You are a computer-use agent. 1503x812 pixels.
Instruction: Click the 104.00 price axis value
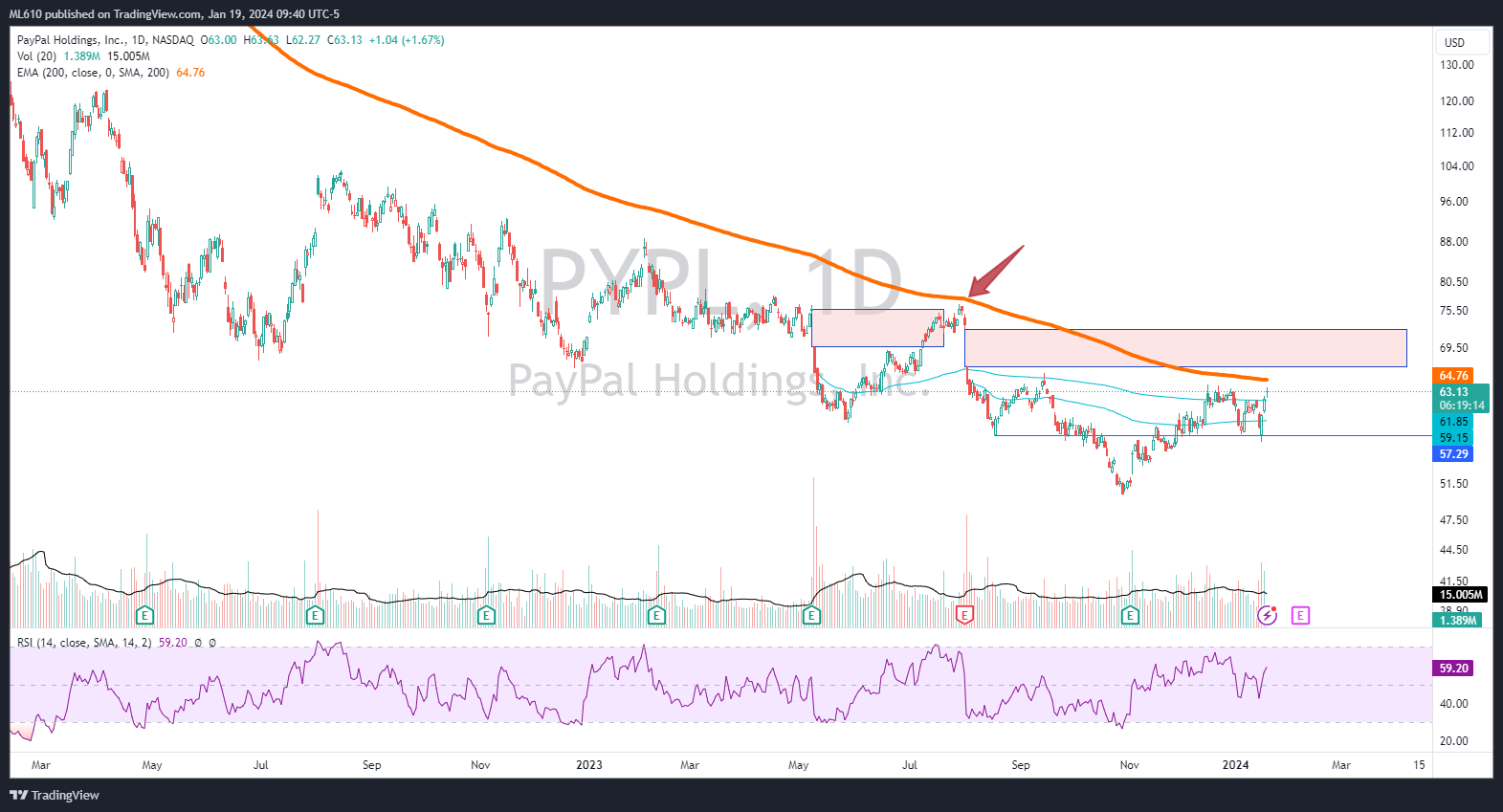[x=1457, y=166]
